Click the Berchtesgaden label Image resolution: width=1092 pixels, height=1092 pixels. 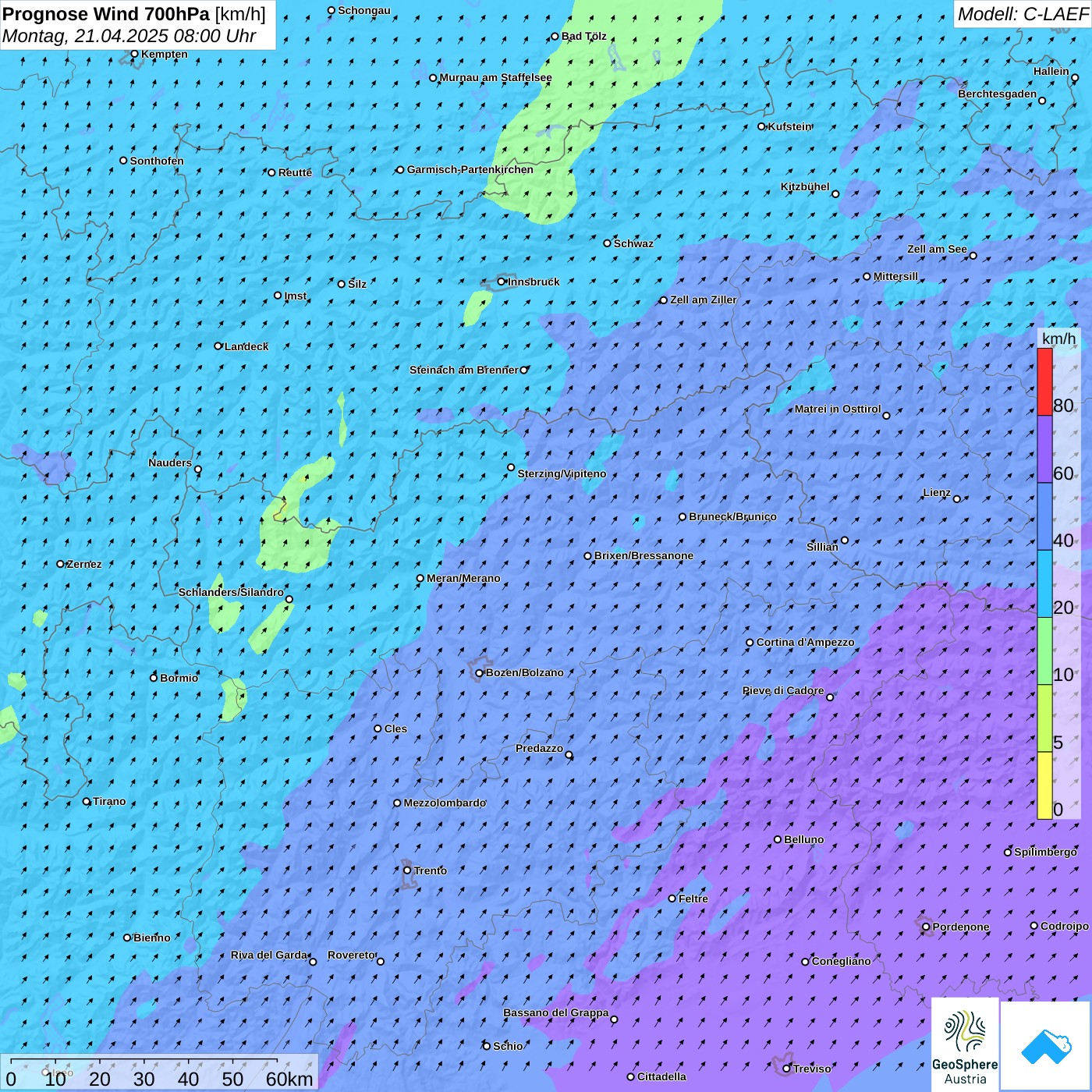click(997, 94)
